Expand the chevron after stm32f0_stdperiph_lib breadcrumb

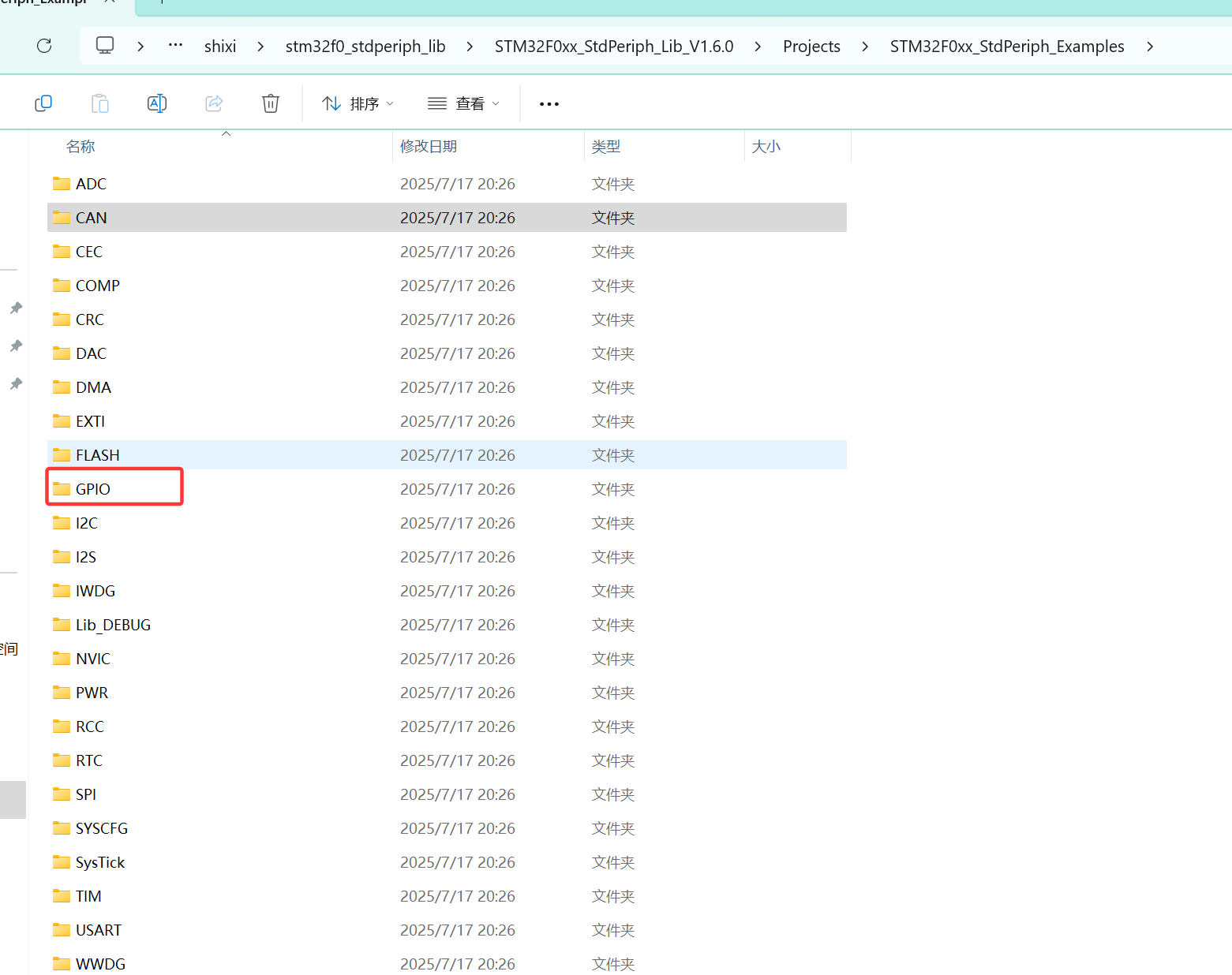point(470,47)
